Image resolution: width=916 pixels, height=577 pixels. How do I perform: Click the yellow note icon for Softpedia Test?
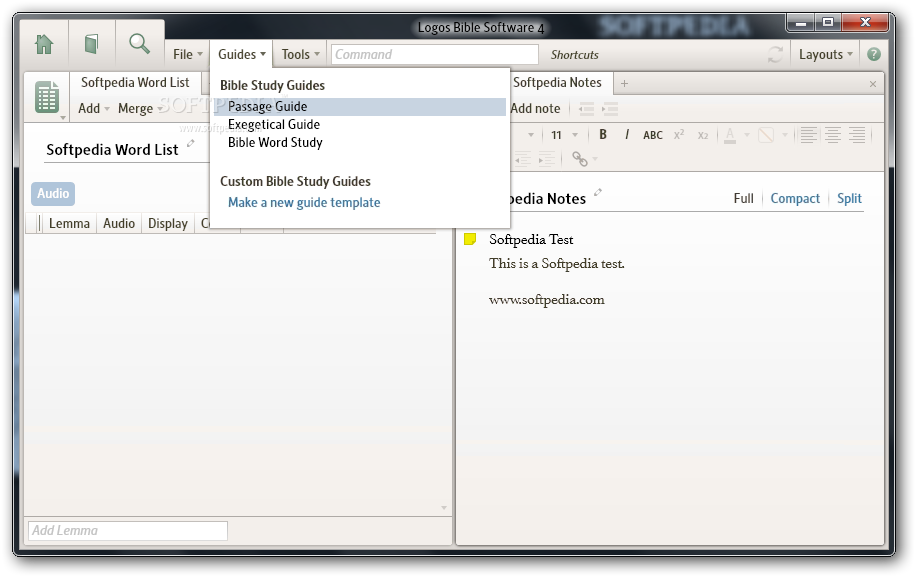(x=470, y=239)
